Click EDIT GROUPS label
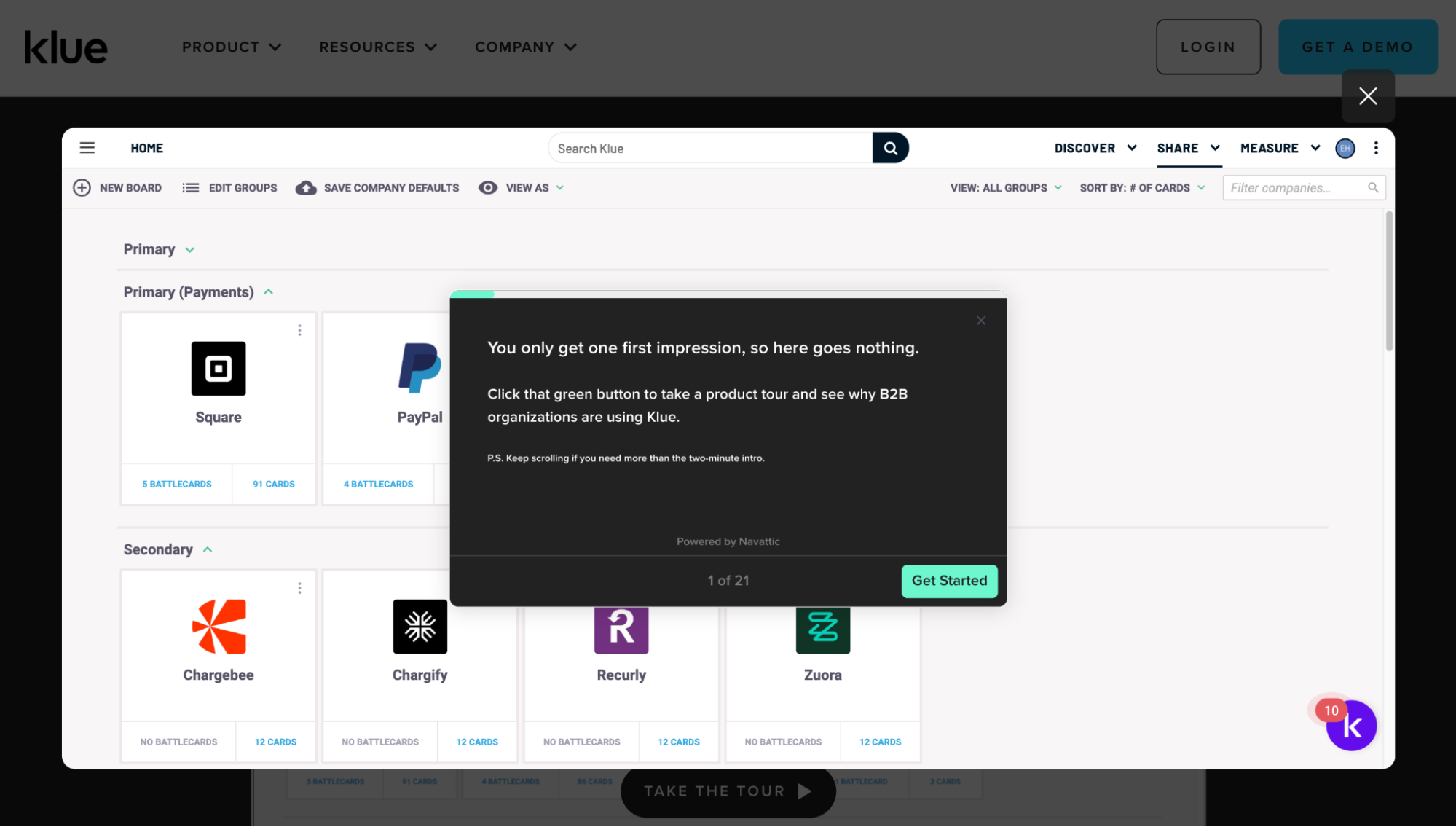Viewport: 1456px width, 827px height. click(x=243, y=187)
